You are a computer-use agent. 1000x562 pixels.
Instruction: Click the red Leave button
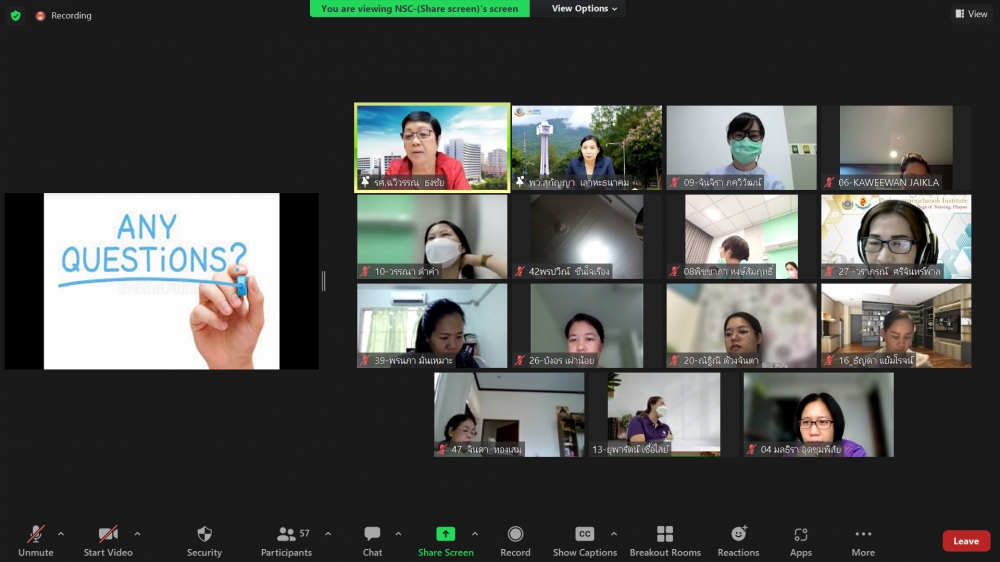(966, 541)
